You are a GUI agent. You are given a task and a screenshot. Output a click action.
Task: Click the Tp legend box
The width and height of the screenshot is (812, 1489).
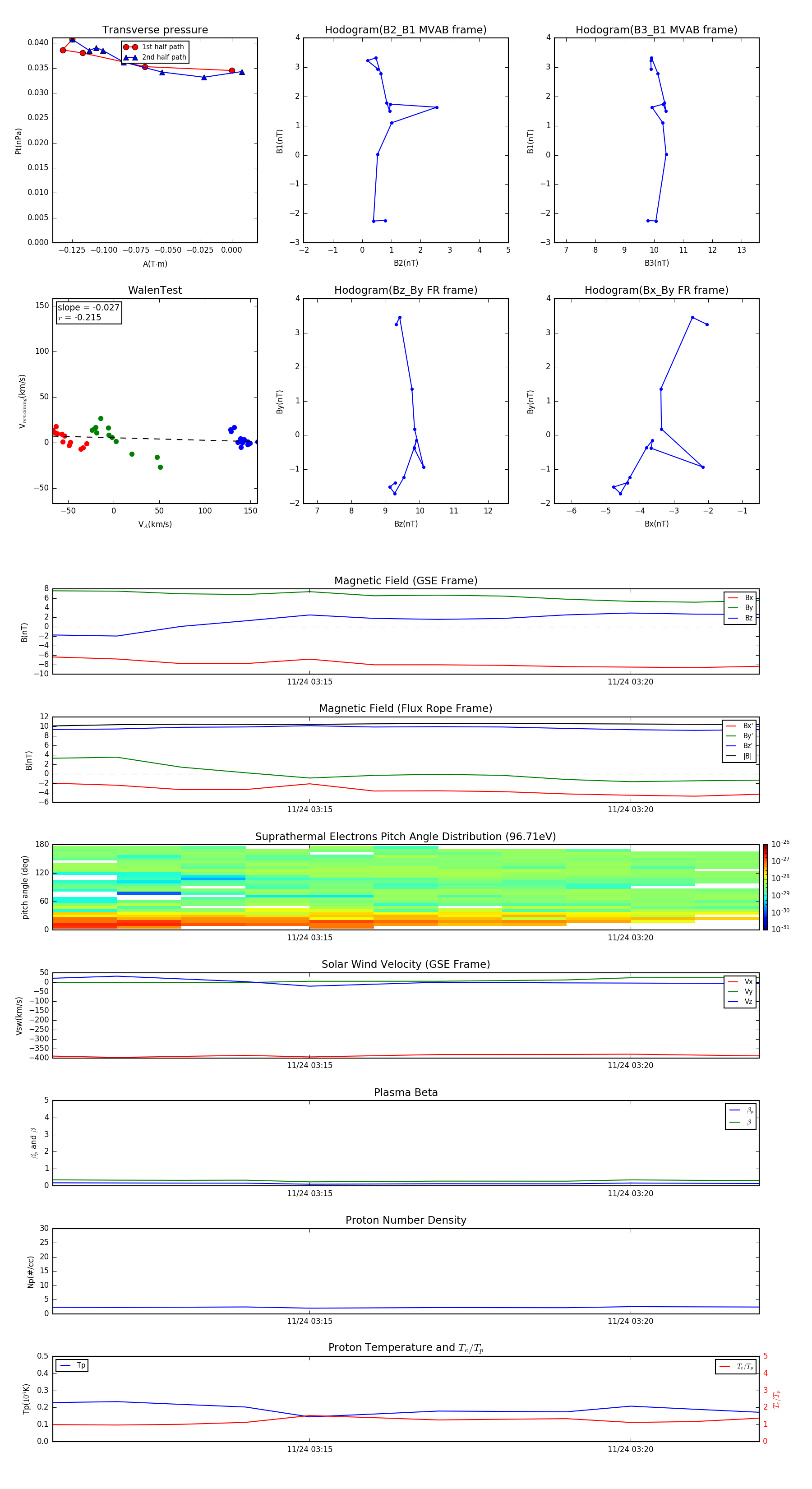pyautogui.click(x=72, y=1366)
